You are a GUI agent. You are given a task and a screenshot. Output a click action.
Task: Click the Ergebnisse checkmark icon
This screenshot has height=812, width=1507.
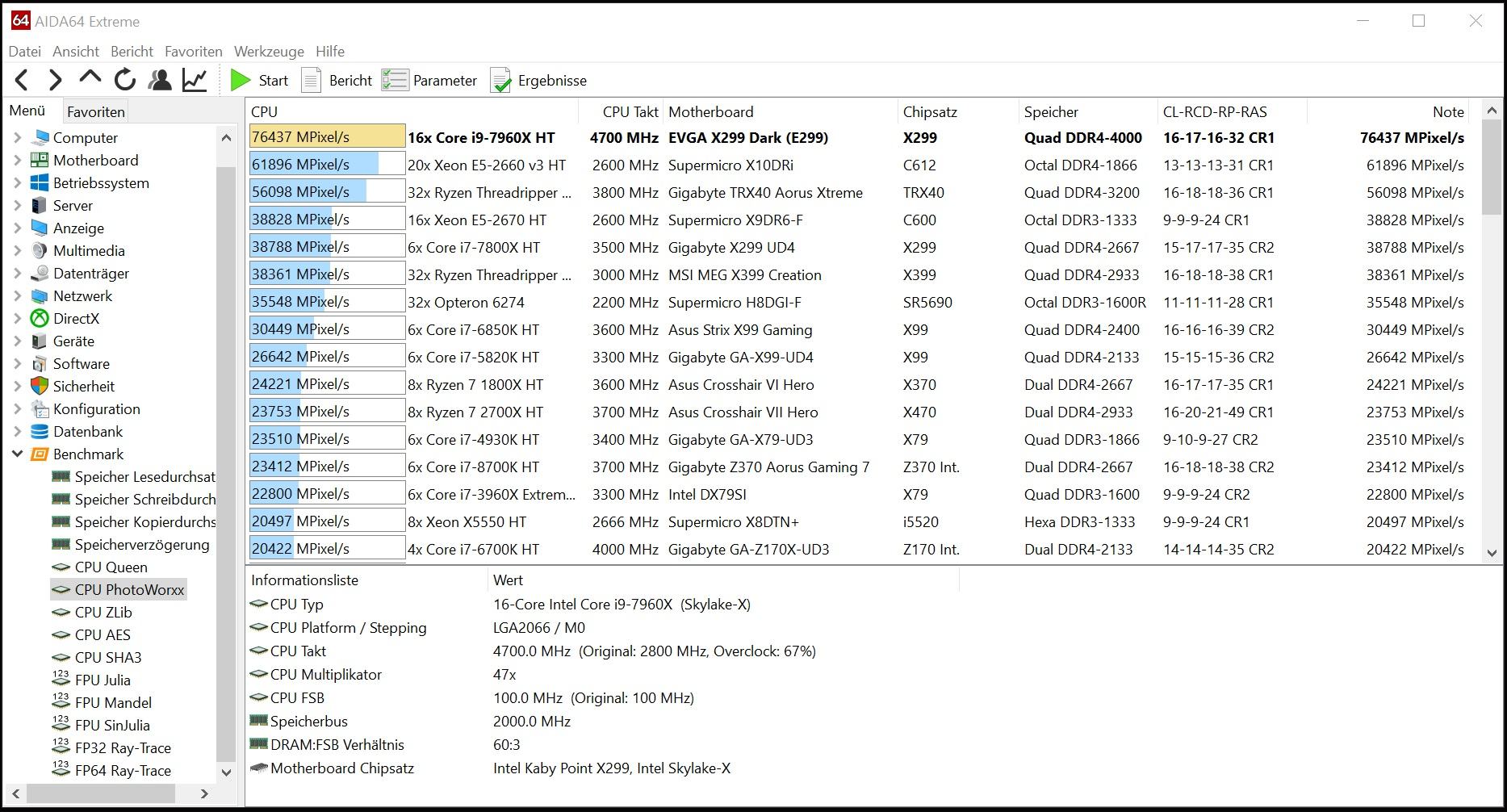point(500,80)
